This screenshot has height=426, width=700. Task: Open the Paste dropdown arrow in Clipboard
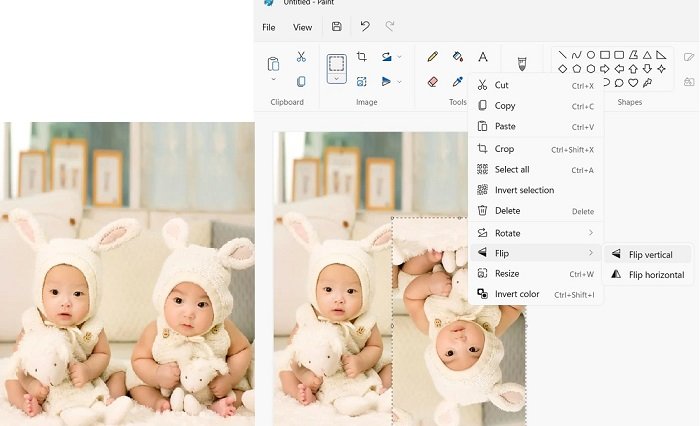pos(273,81)
